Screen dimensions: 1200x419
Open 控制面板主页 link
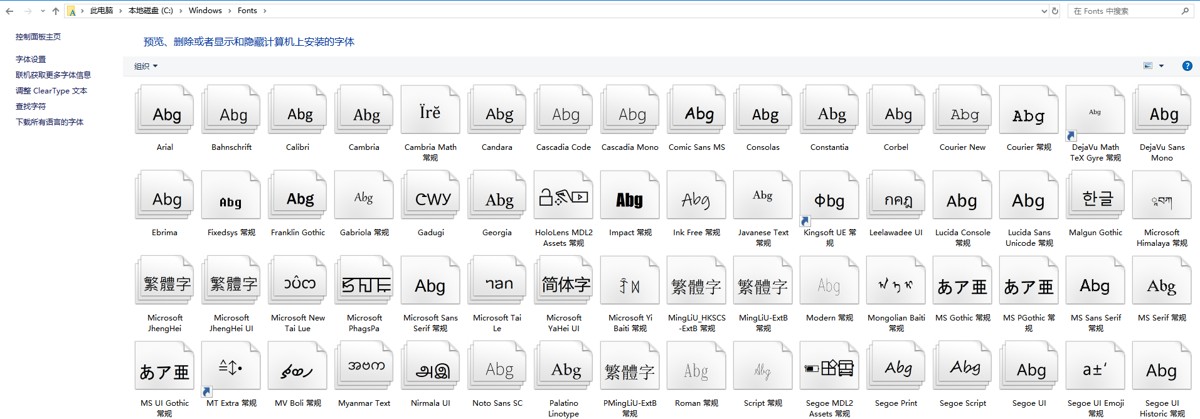click(x=38, y=36)
